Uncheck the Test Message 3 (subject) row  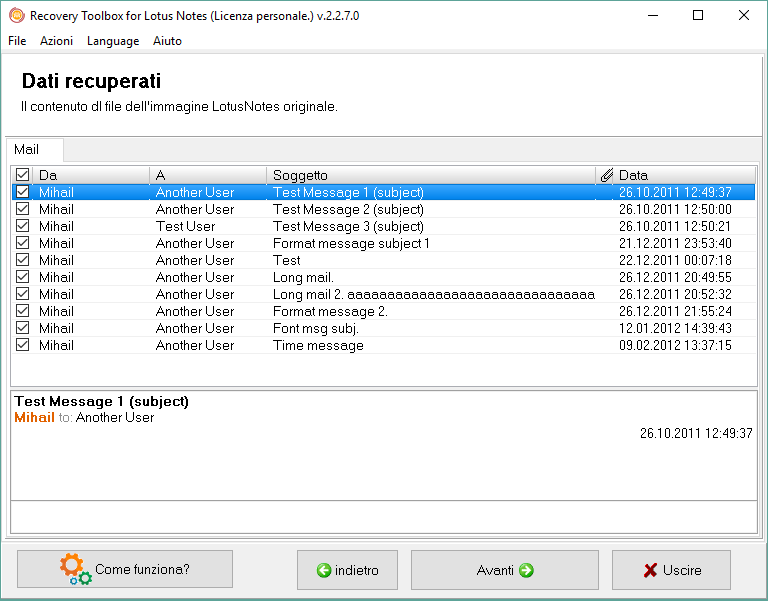point(23,226)
